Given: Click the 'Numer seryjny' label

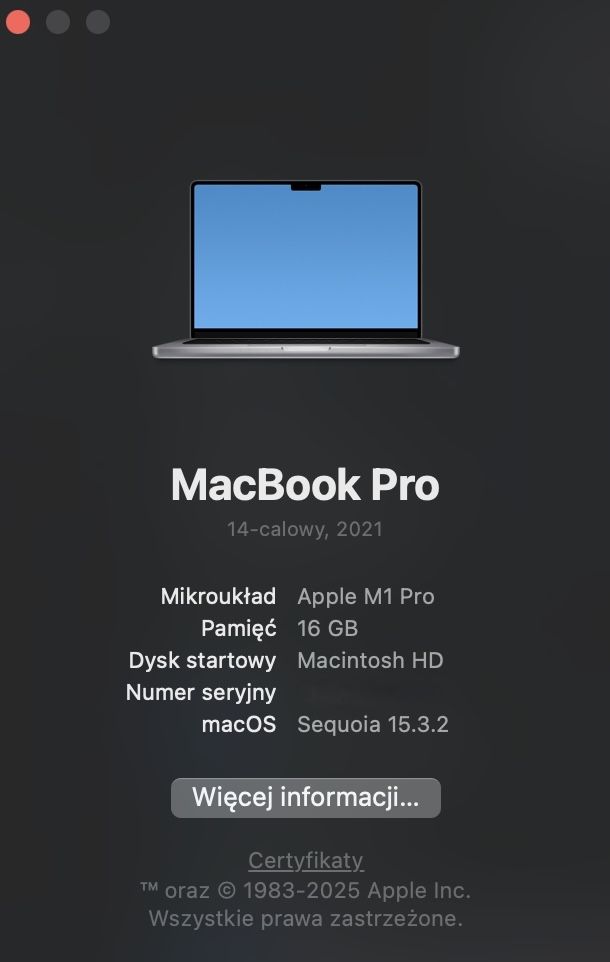Looking at the screenshot, I should click(x=201, y=693).
